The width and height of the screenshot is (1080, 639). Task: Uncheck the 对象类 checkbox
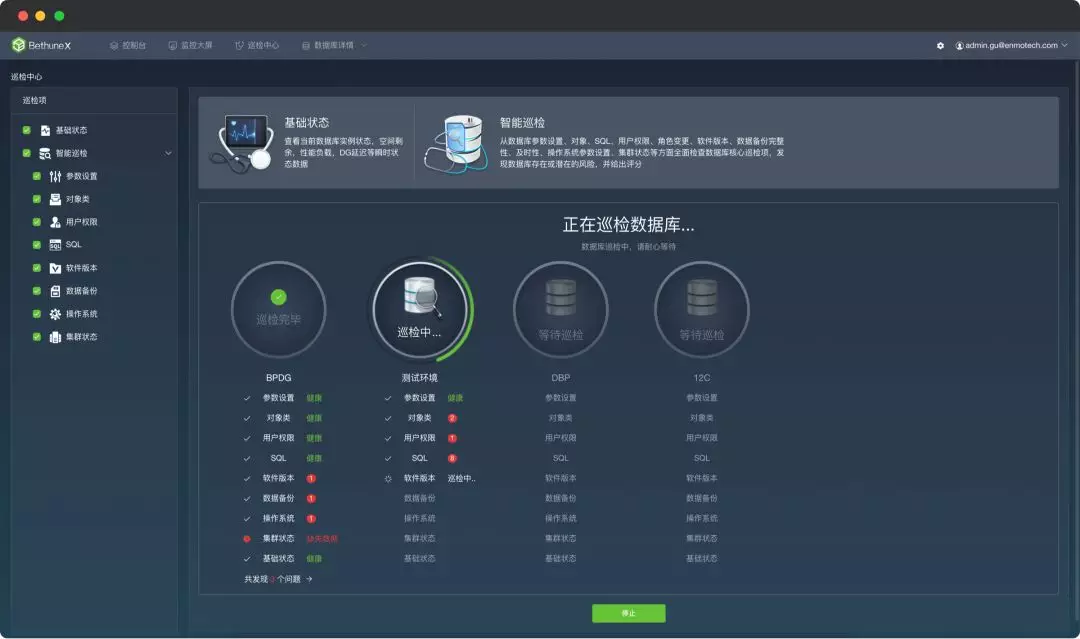point(37,199)
